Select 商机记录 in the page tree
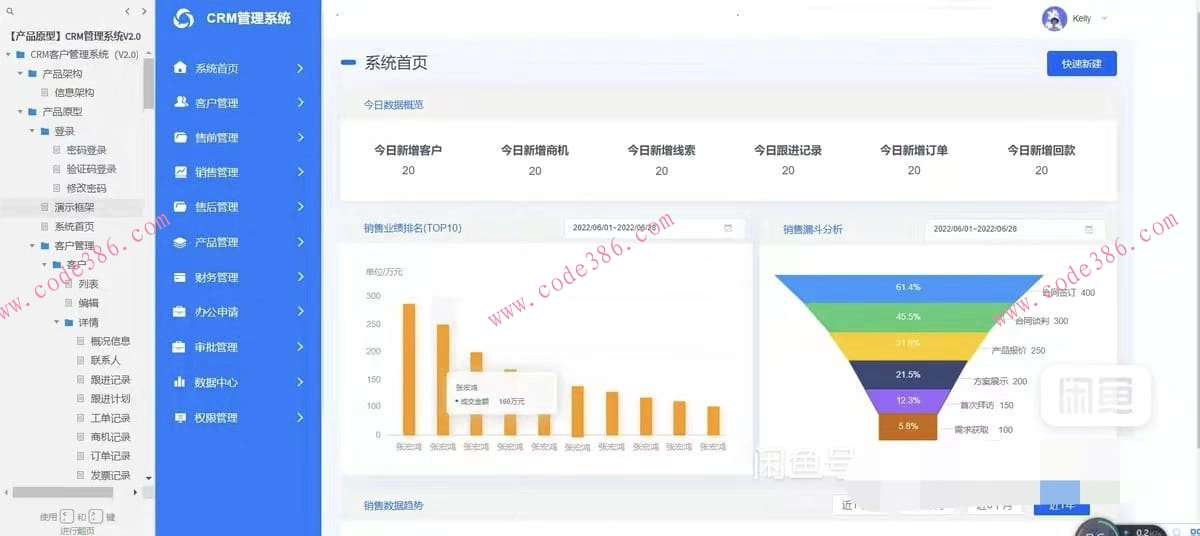This screenshot has width=1200, height=536. coord(110,437)
